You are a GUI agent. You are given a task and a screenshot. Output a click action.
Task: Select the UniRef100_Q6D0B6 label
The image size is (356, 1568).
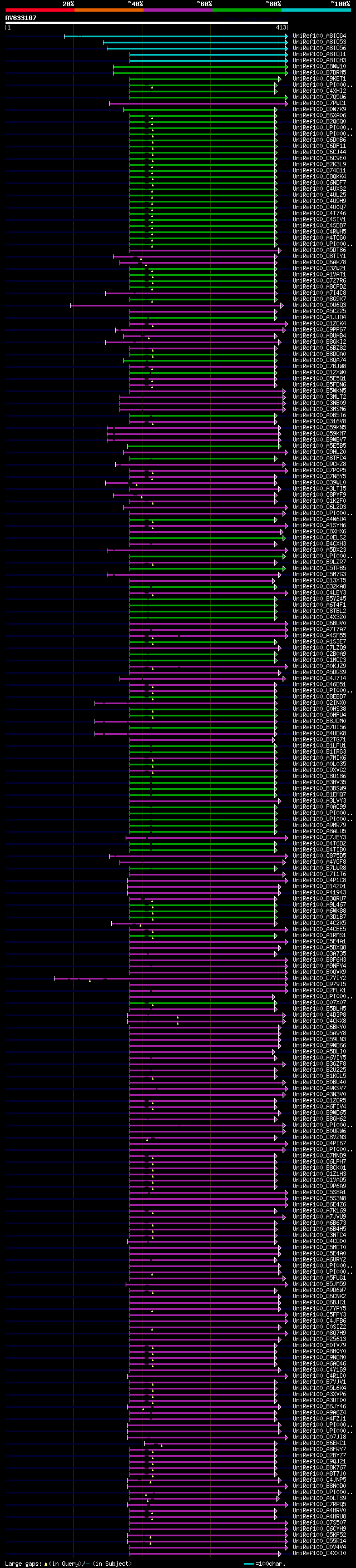coord(319,140)
